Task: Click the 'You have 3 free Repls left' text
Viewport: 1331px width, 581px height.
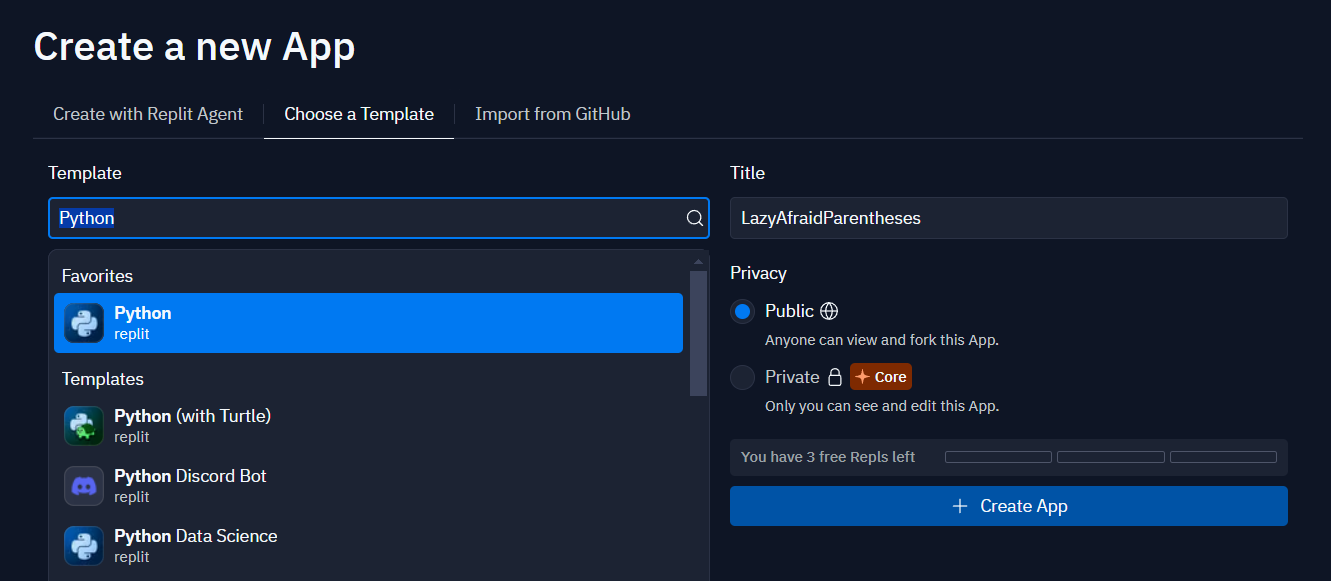Action: coord(828,457)
